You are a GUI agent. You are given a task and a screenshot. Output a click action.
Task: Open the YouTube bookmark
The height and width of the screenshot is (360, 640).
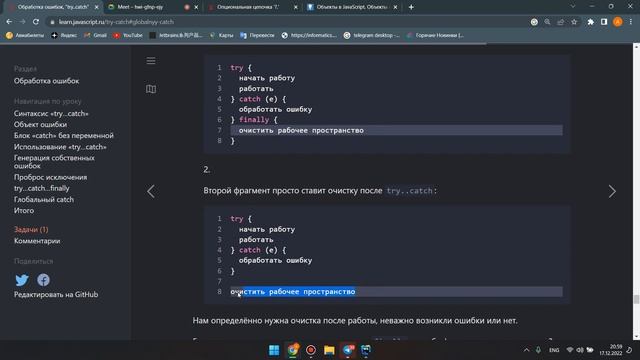[128, 36]
